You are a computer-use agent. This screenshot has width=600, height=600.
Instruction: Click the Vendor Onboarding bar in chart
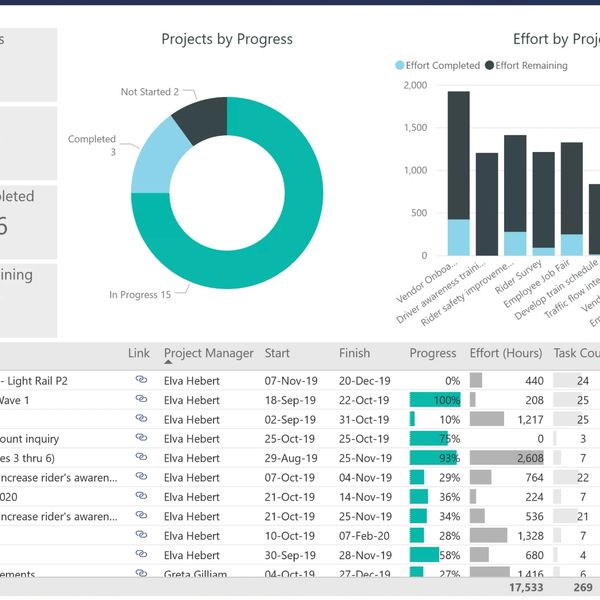(458, 170)
